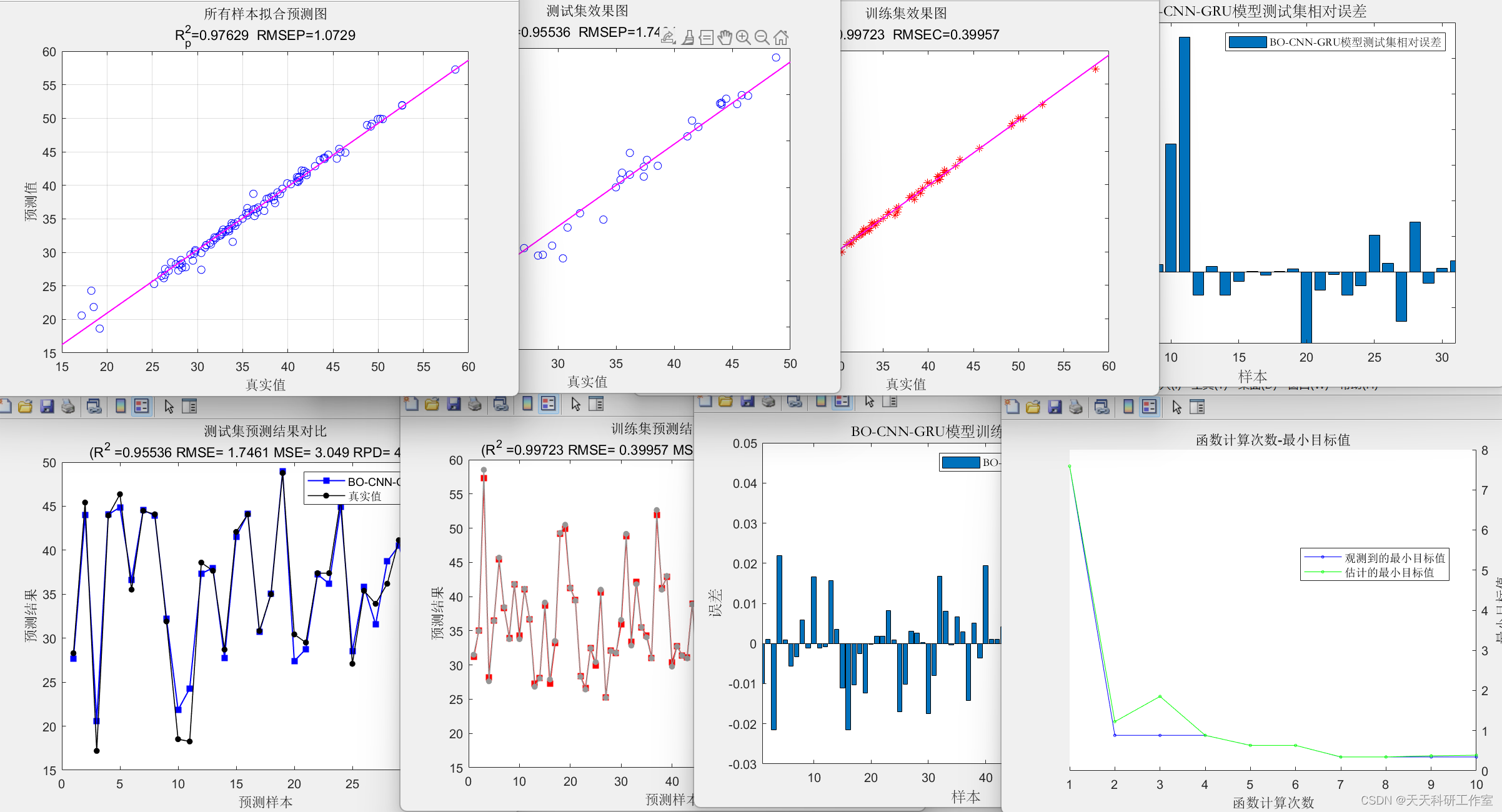
Task: Create new figure from 函数计算次数 toolbar
Action: 1013,407
